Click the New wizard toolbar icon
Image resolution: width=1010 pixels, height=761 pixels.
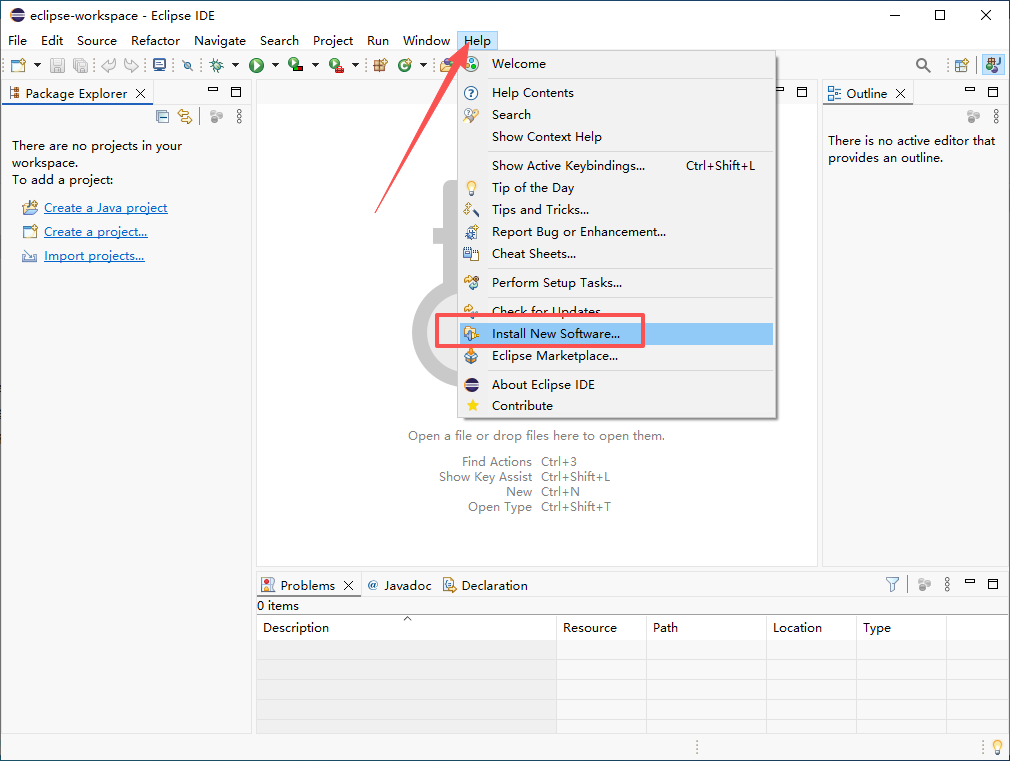click(18, 65)
